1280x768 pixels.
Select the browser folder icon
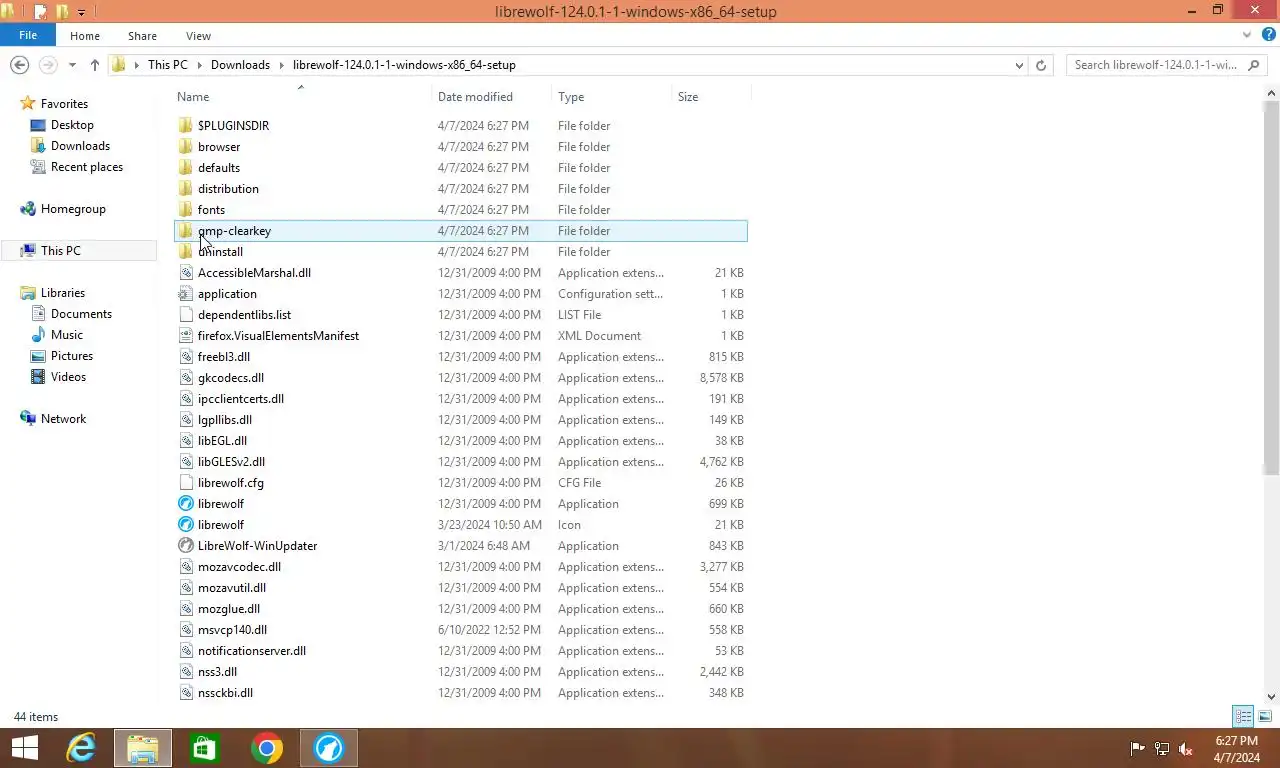[185, 147]
